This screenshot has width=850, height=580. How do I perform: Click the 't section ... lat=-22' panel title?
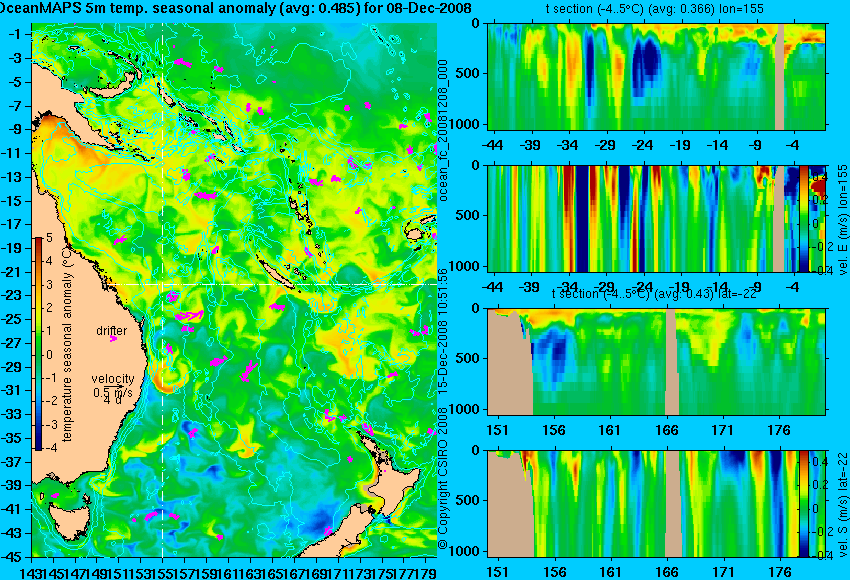click(x=654, y=293)
